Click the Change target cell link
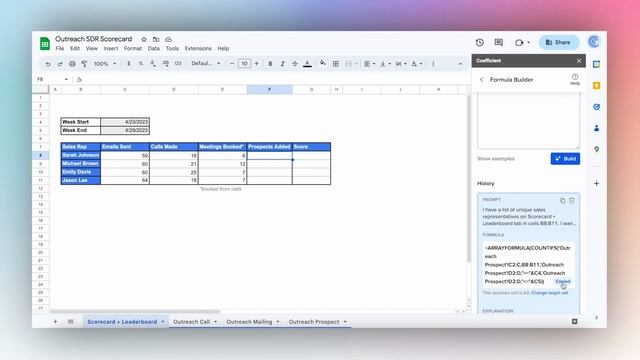The image size is (640, 360). pyautogui.click(x=549, y=293)
